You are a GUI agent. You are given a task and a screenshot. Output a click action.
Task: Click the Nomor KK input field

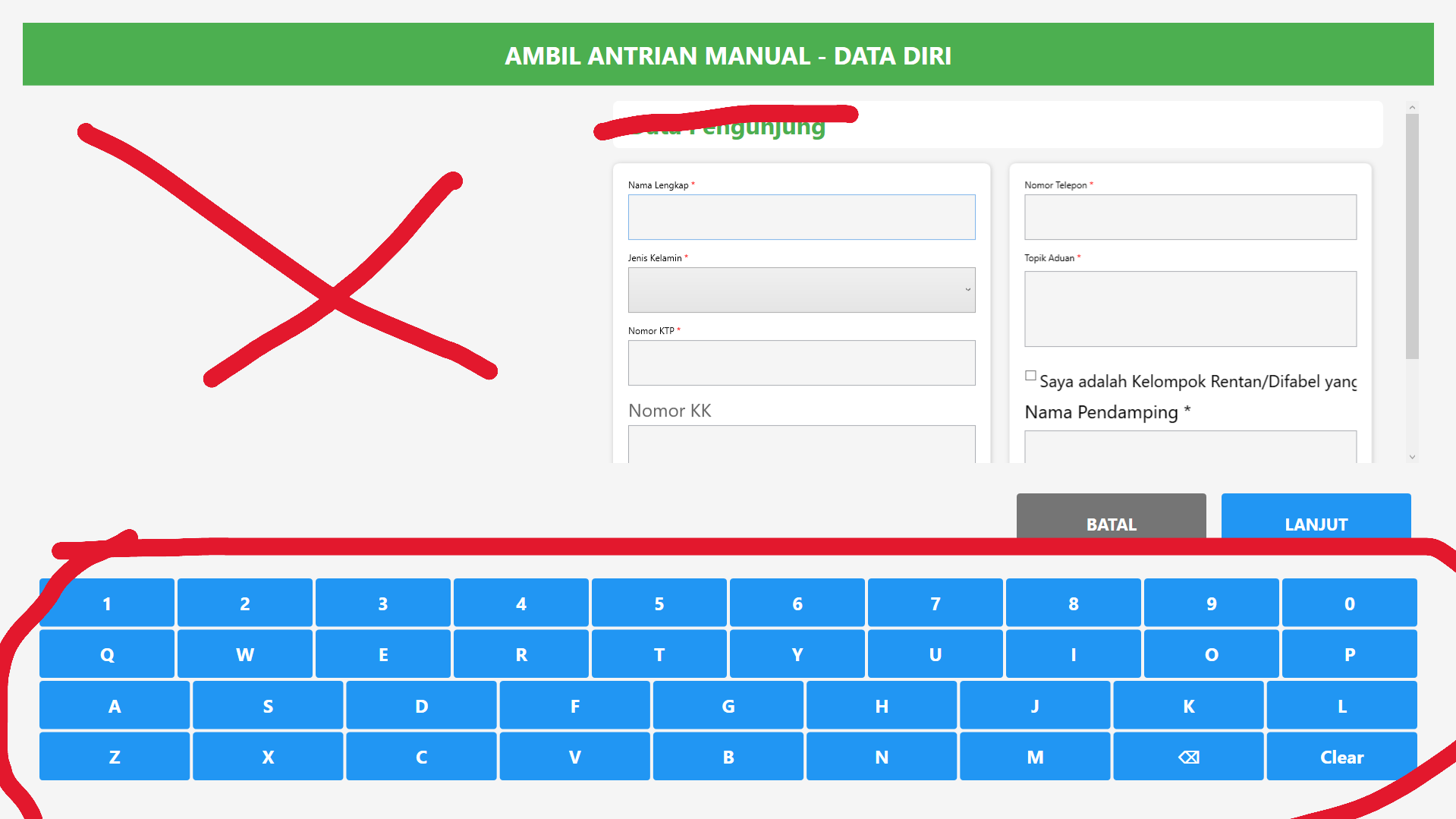(x=801, y=444)
